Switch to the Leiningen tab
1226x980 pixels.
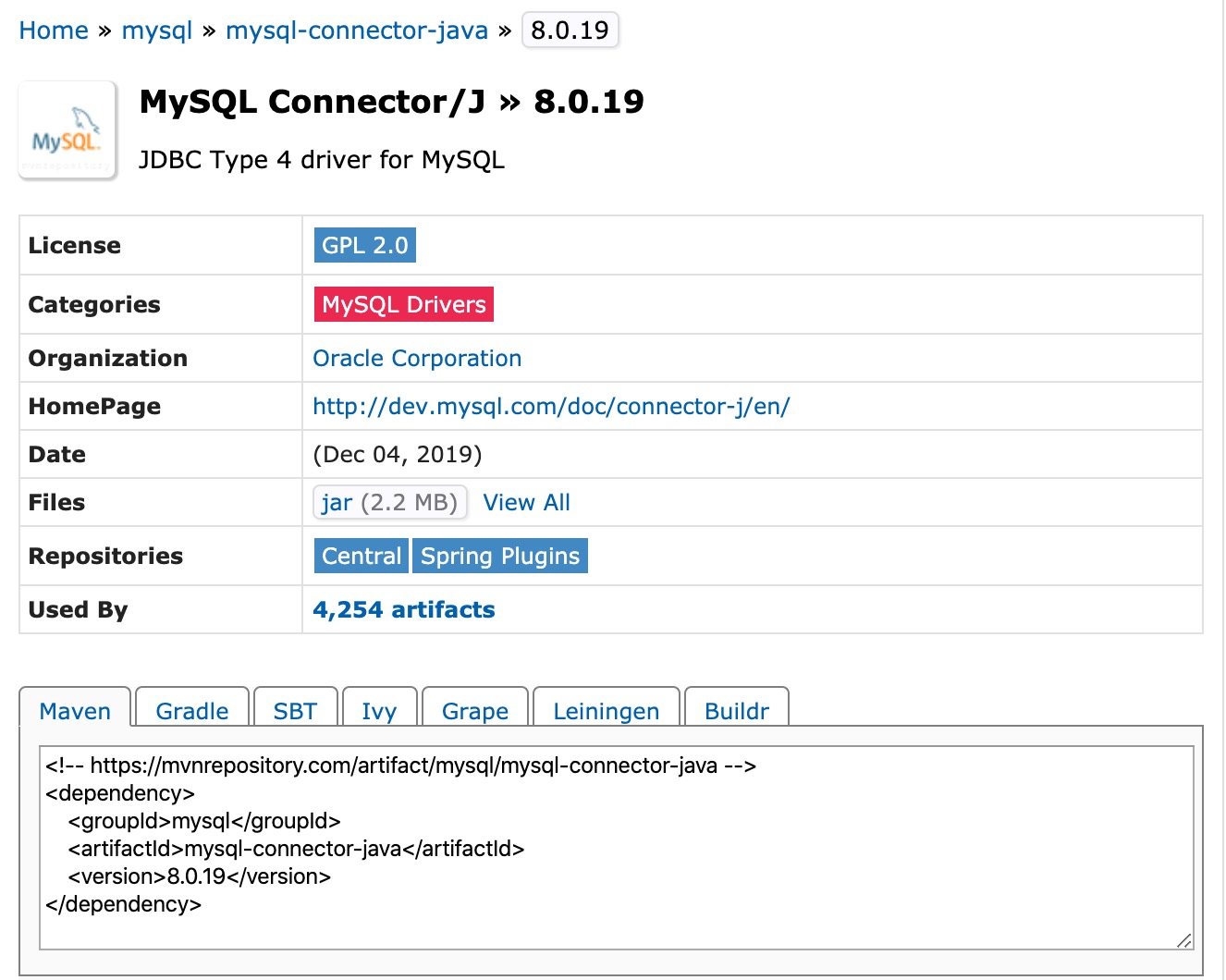[x=607, y=708]
